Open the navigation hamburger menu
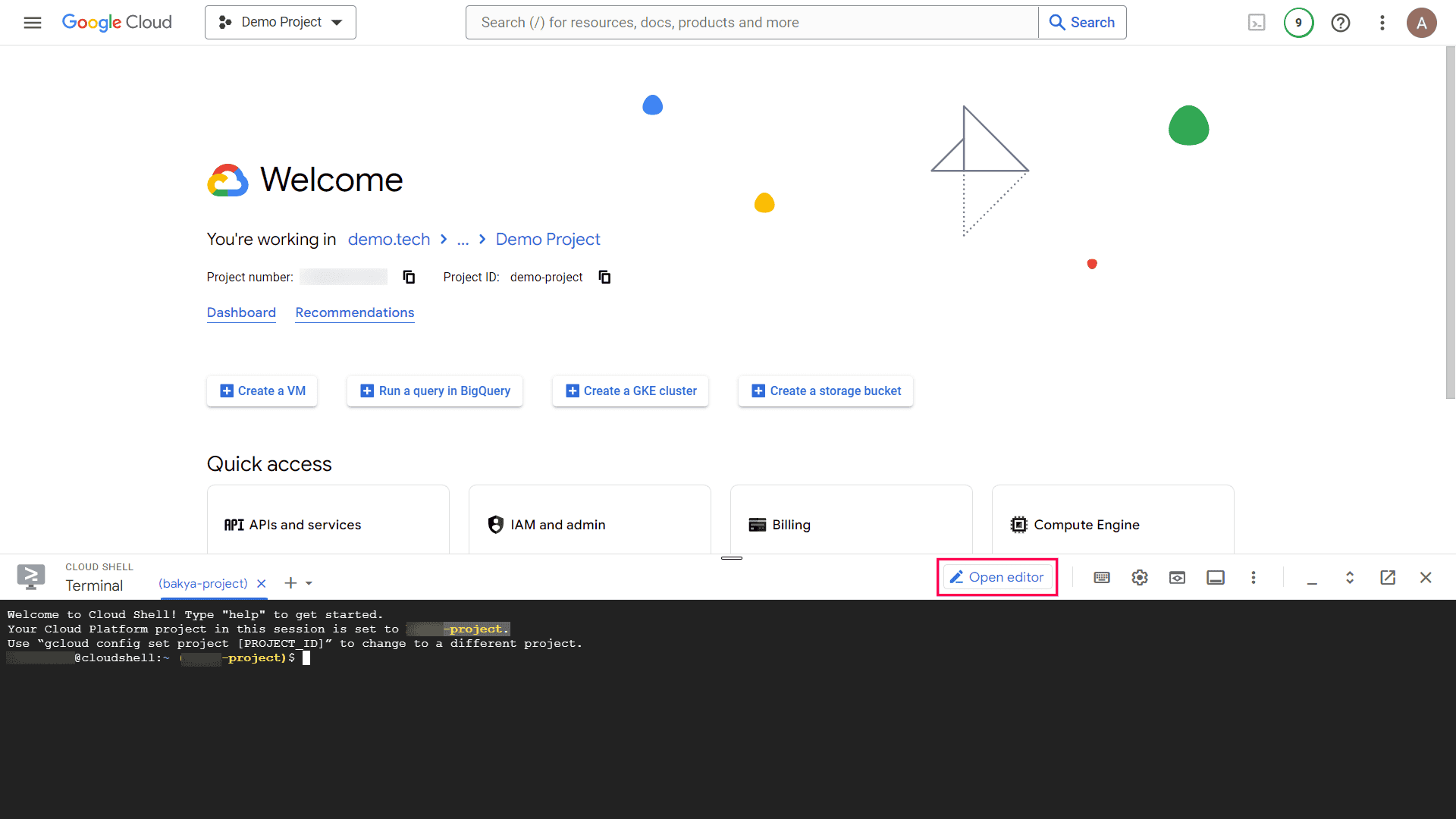Viewport: 1456px width, 819px height. [x=32, y=23]
